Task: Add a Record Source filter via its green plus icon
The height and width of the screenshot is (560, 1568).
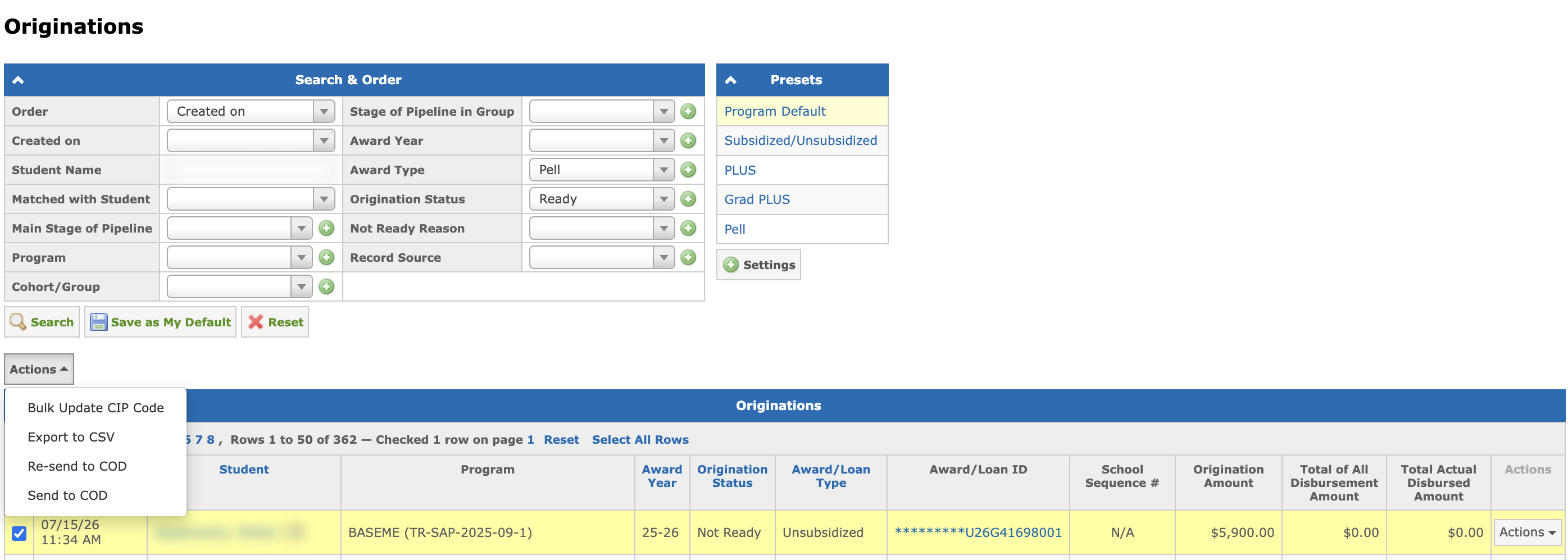Action: [x=688, y=257]
